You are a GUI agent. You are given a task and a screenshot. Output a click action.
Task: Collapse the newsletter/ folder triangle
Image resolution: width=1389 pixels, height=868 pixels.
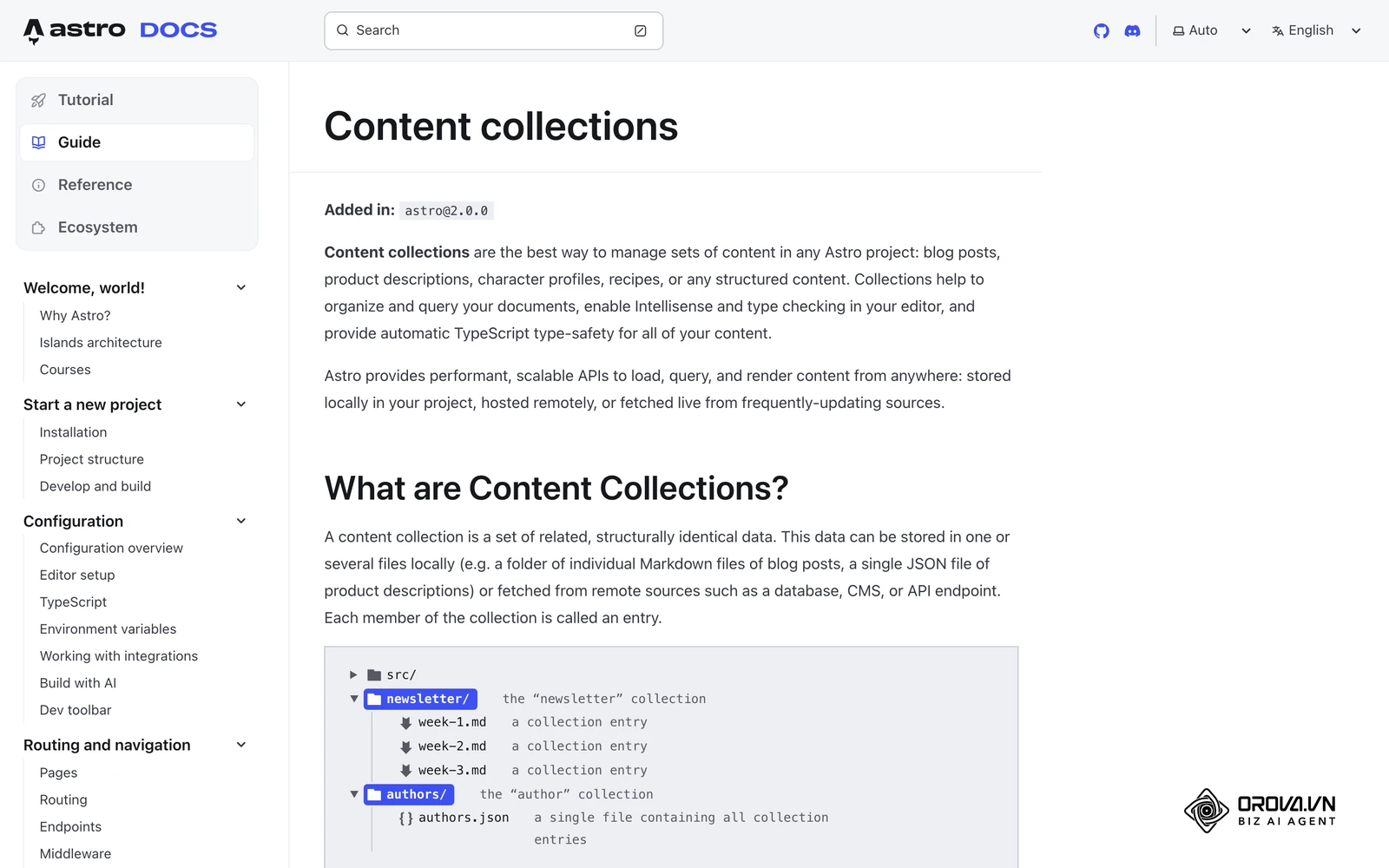tap(354, 699)
